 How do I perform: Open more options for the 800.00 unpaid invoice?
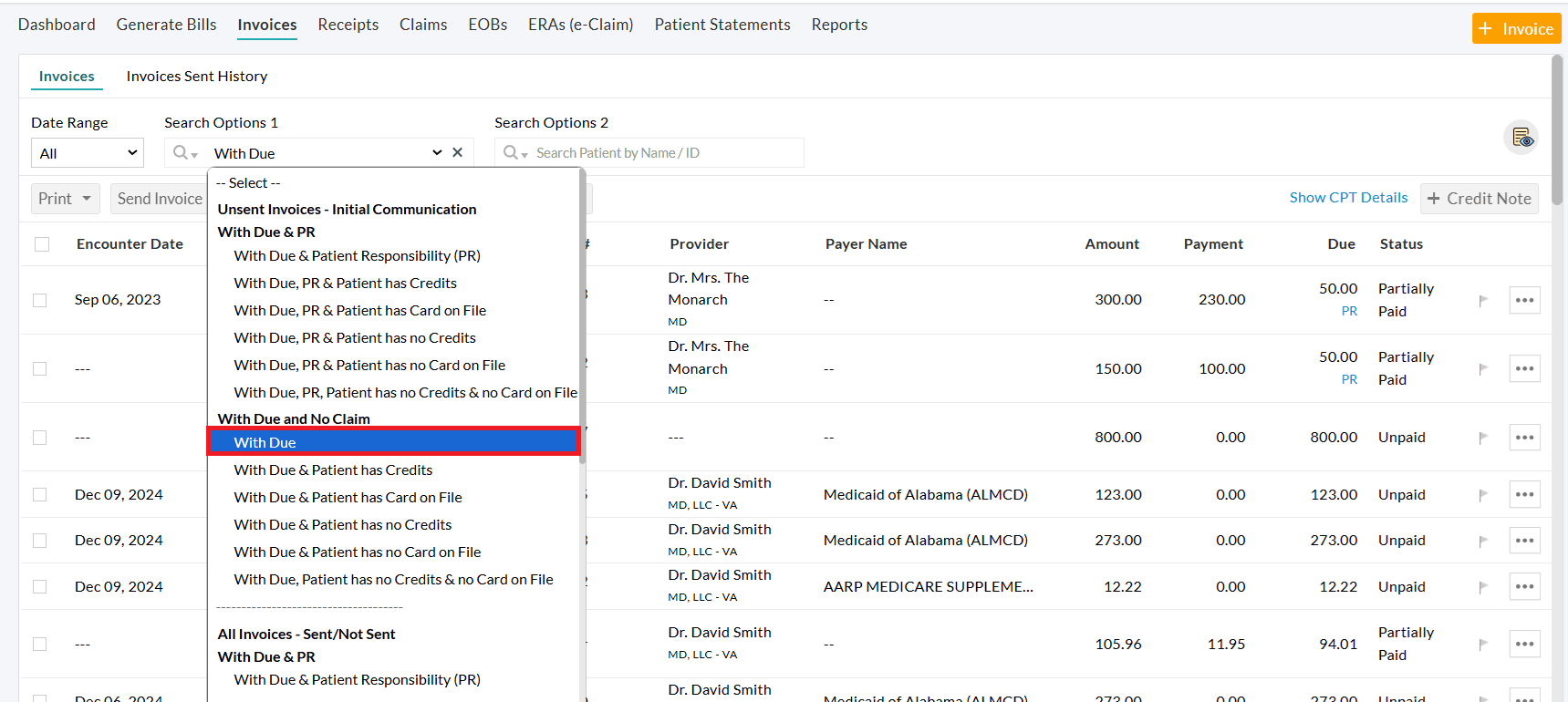[1524, 438]
